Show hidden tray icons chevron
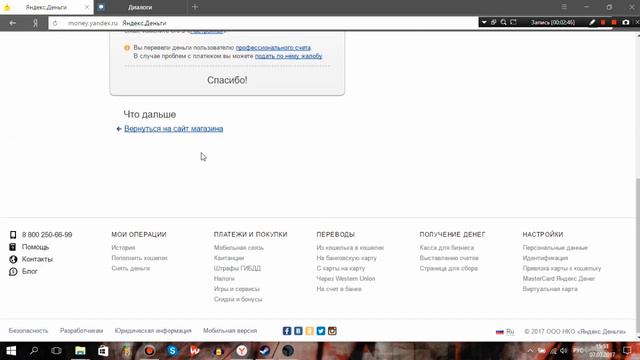The height and width of the screenshot is (360, 640). pyautogui.click(x=530, y=351)
